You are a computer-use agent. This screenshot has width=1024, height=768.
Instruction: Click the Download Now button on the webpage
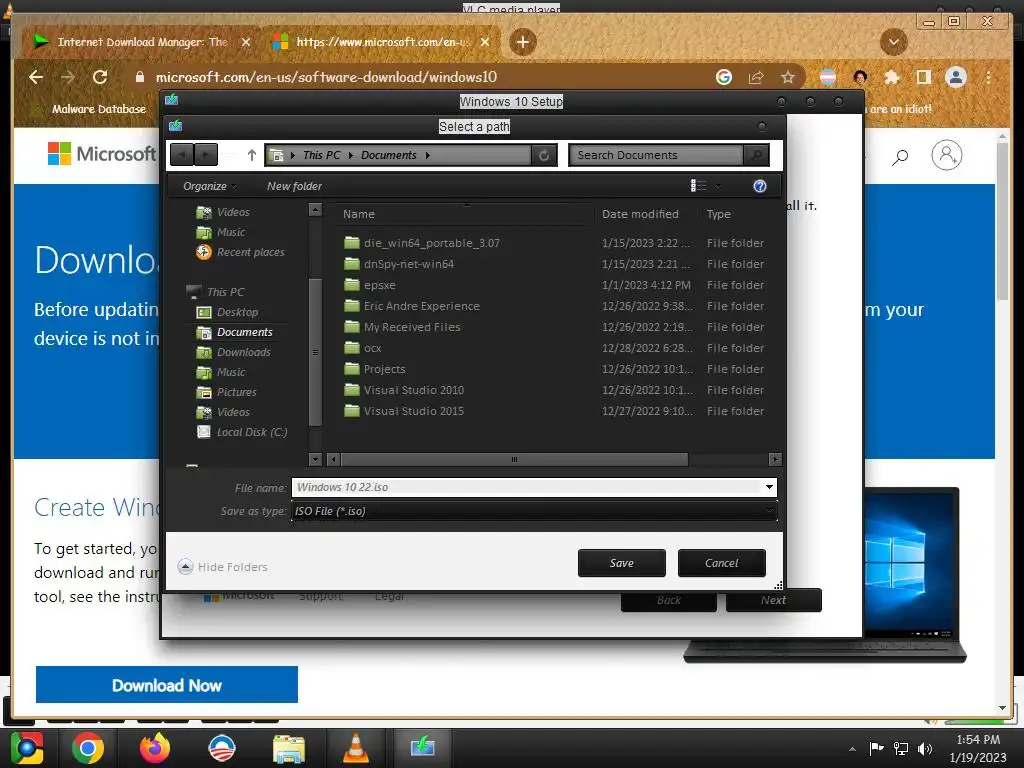[x=167, y=685]
